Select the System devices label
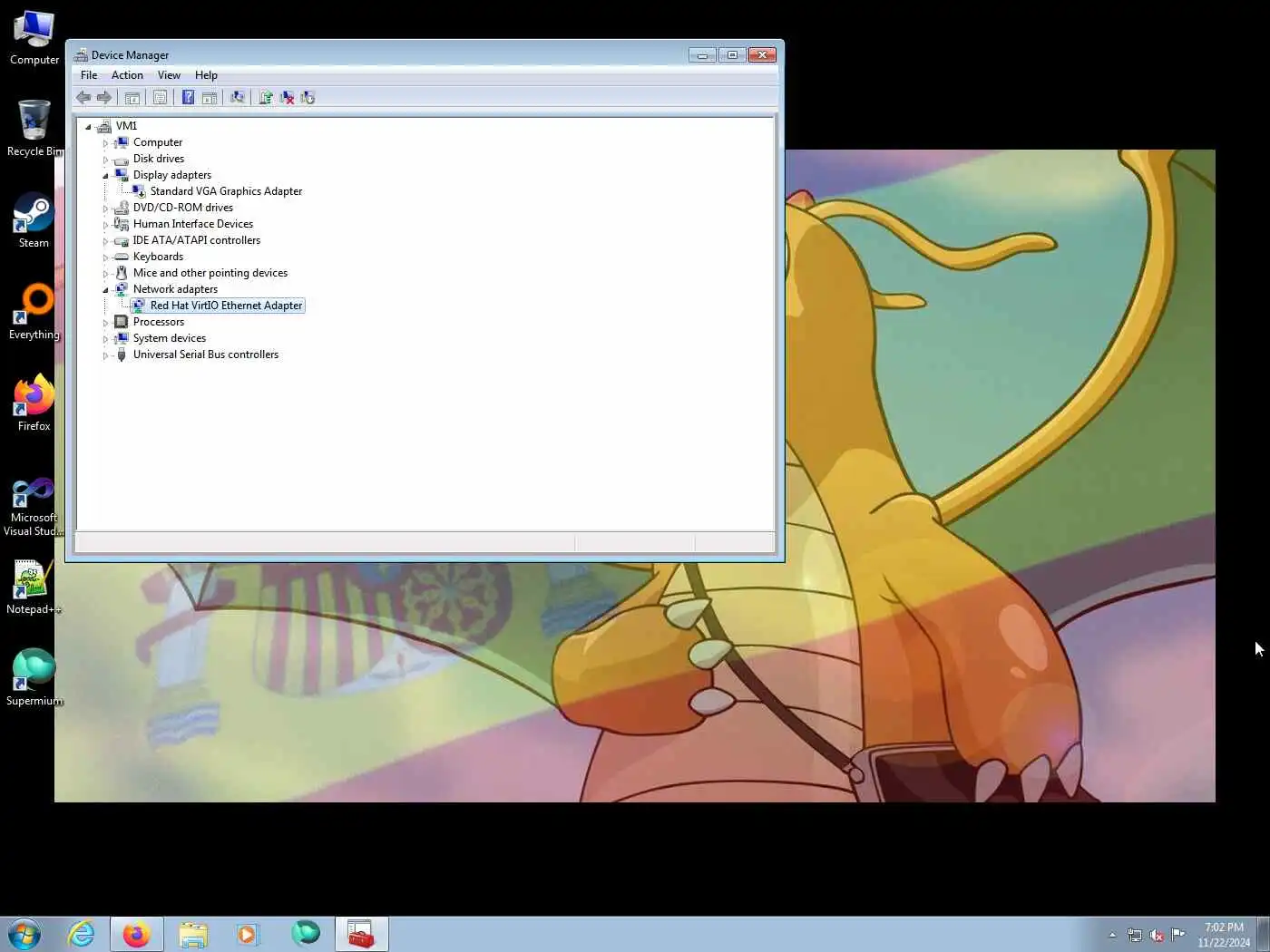Screen dimensions: 1270x952 click(169, 338)
